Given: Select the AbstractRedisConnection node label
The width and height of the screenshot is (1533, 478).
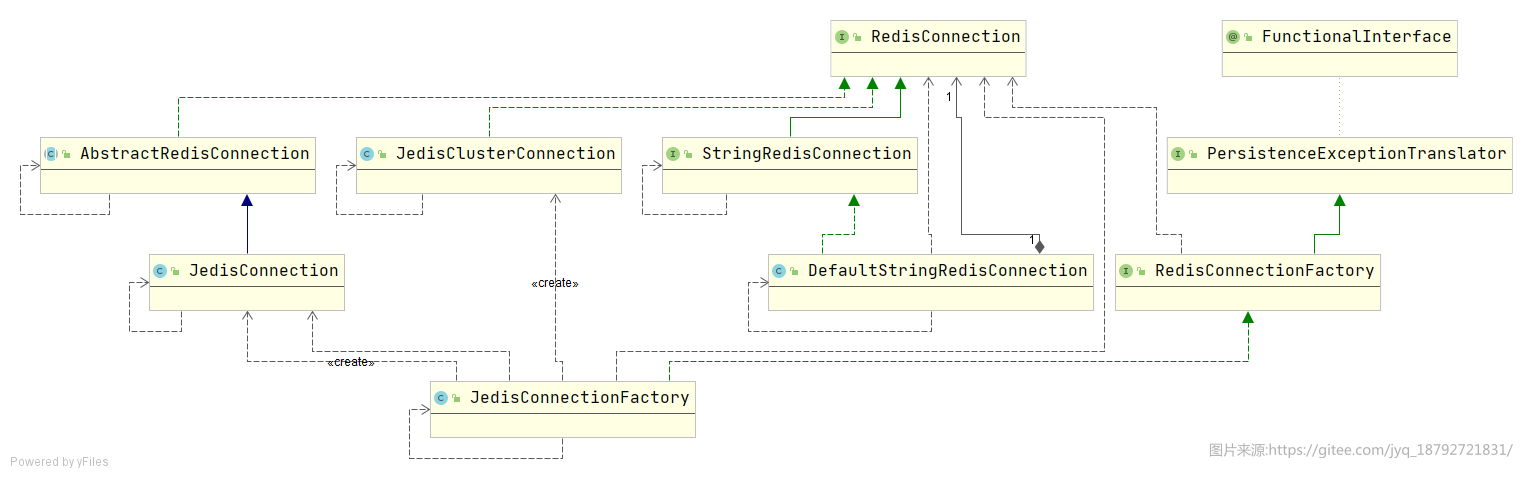Looking at the screenshot, I should point(194,154).
